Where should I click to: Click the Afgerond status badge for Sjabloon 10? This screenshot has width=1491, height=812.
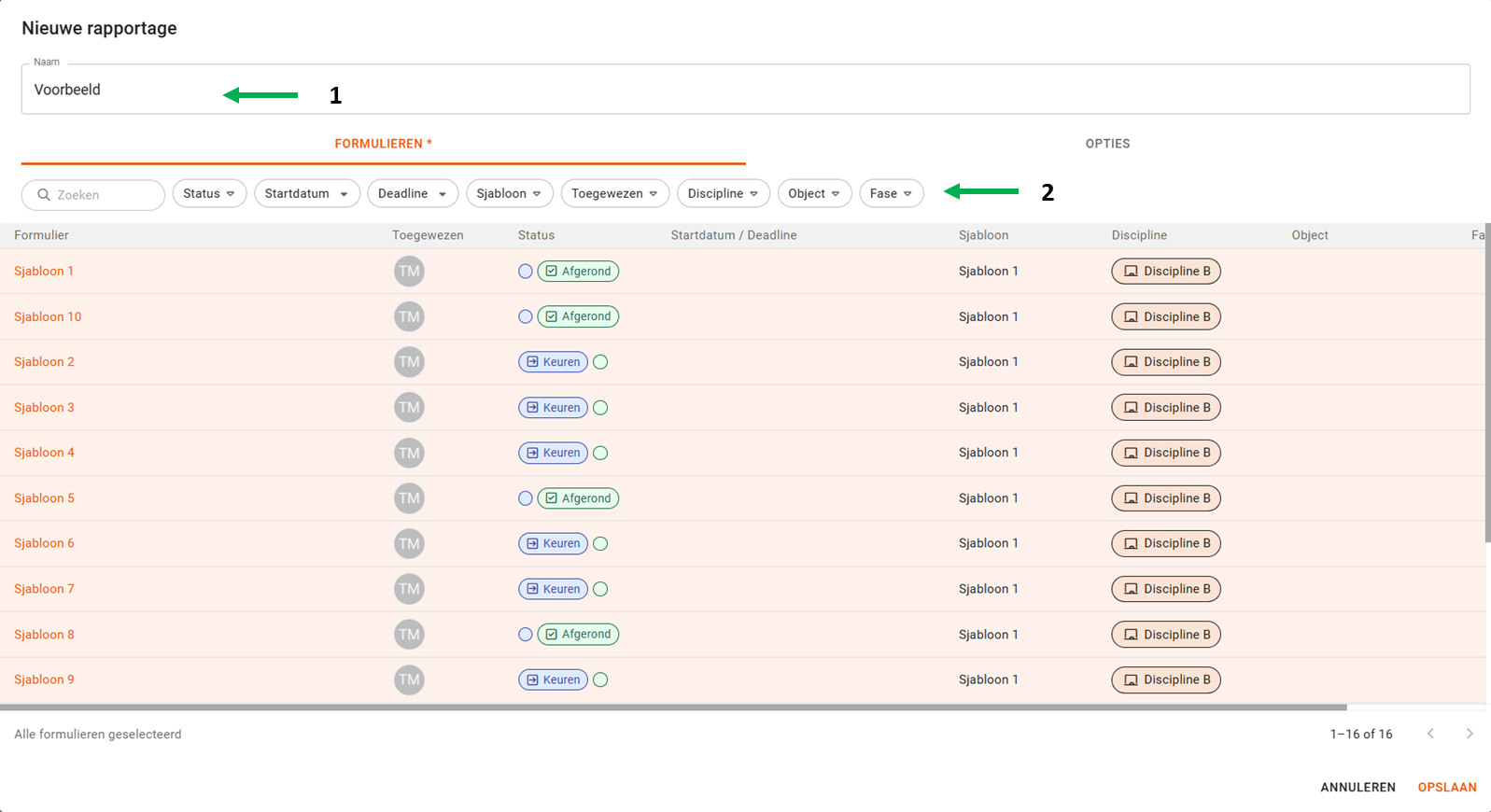578,316
